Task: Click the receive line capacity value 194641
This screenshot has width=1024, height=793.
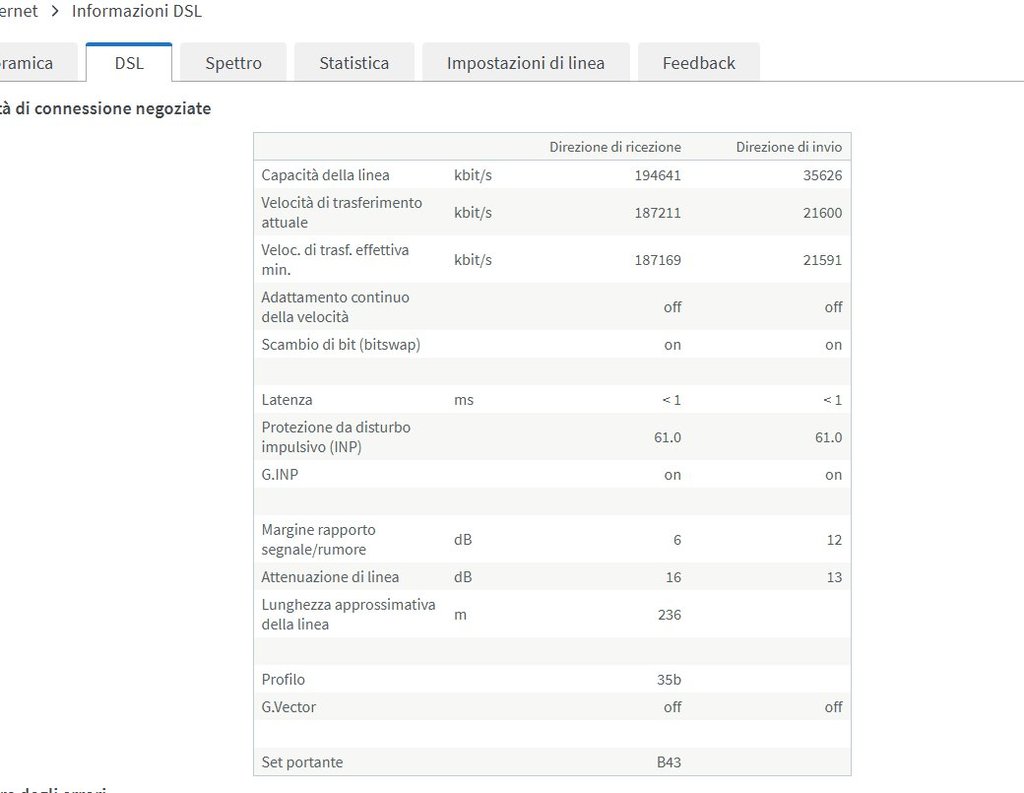Action: click(657, 175)
